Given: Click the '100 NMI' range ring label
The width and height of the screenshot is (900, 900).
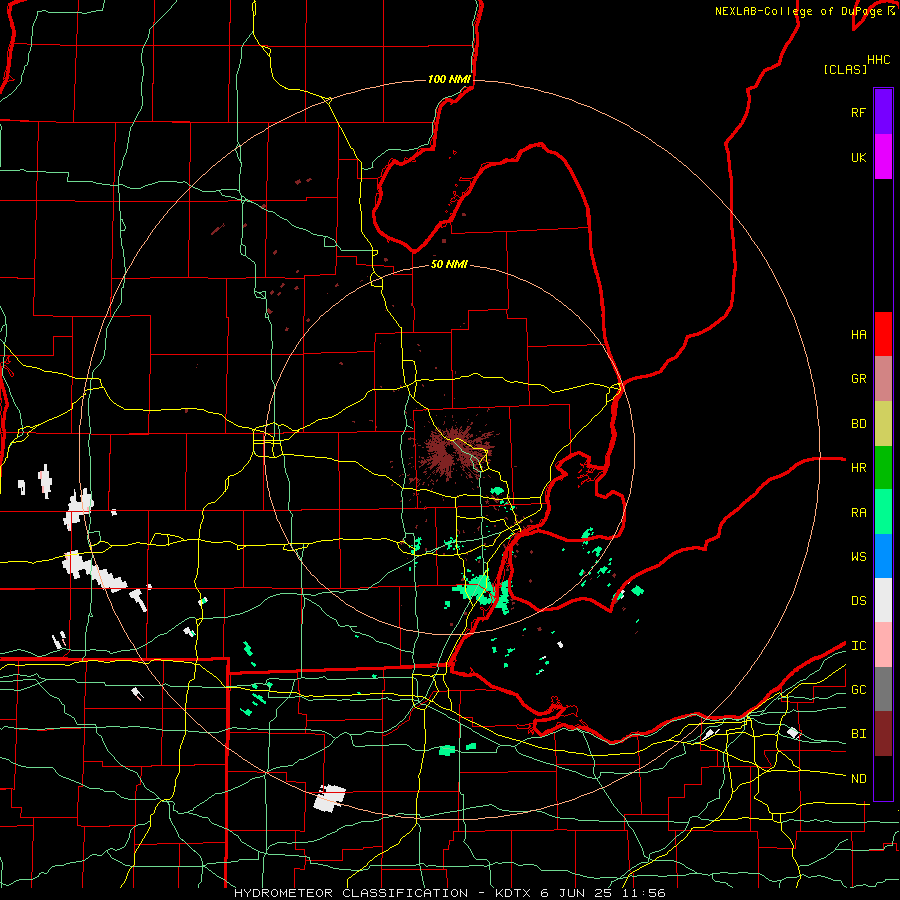Looking at the screenshot, I should (449, 79).
